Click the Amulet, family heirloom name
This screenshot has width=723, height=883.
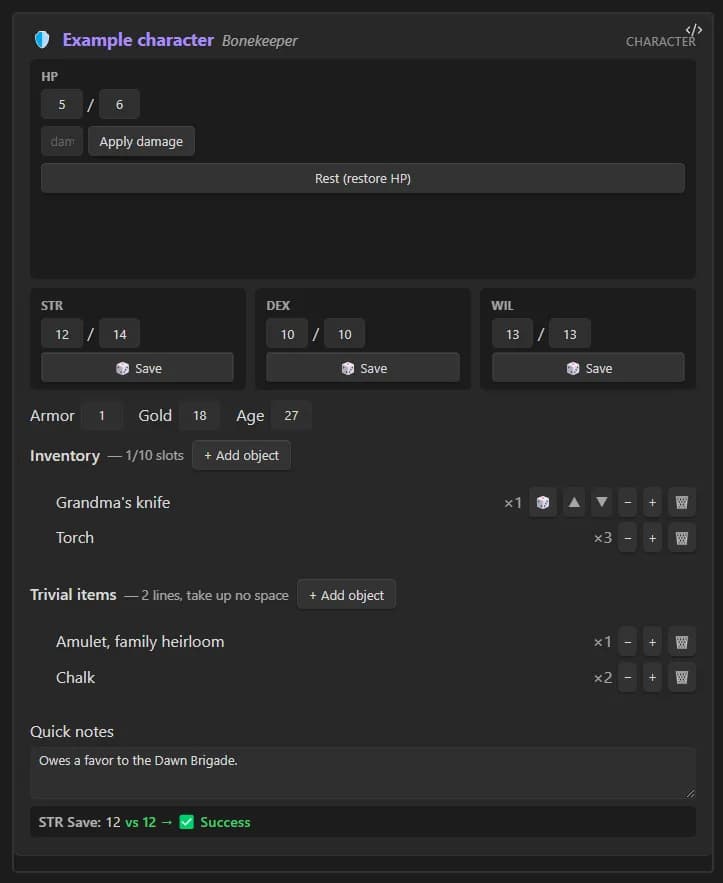point(140,642)
